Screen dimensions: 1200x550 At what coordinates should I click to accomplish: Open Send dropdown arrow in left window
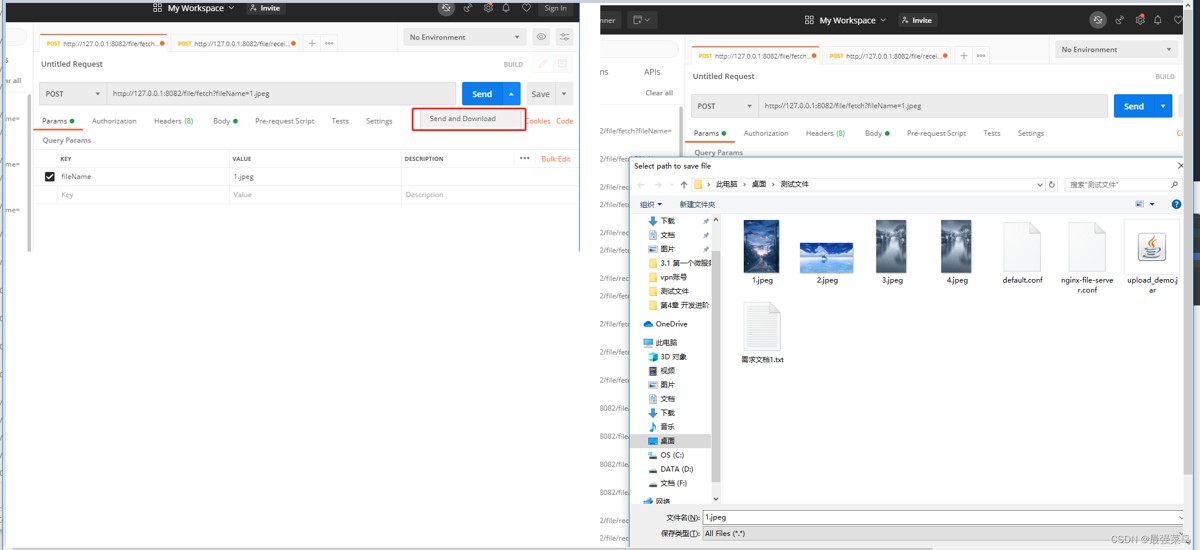click(512, 94)
